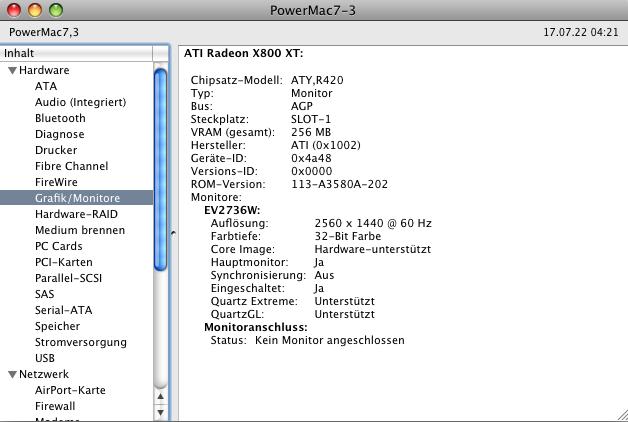Click the splitter handle between panes
Screen dimensions: 628x422
pyautogui.click(x=173, y=233)
